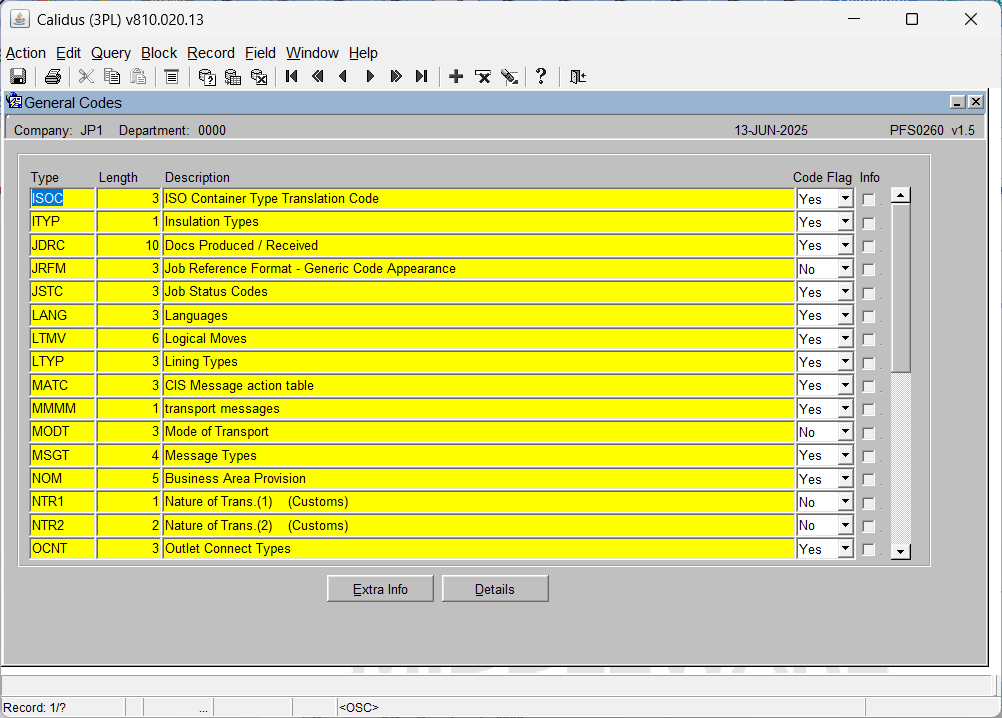Click the Enter Query database icon
The width and height of the screenshot is (1002, 718).
(x=206, y=77)
